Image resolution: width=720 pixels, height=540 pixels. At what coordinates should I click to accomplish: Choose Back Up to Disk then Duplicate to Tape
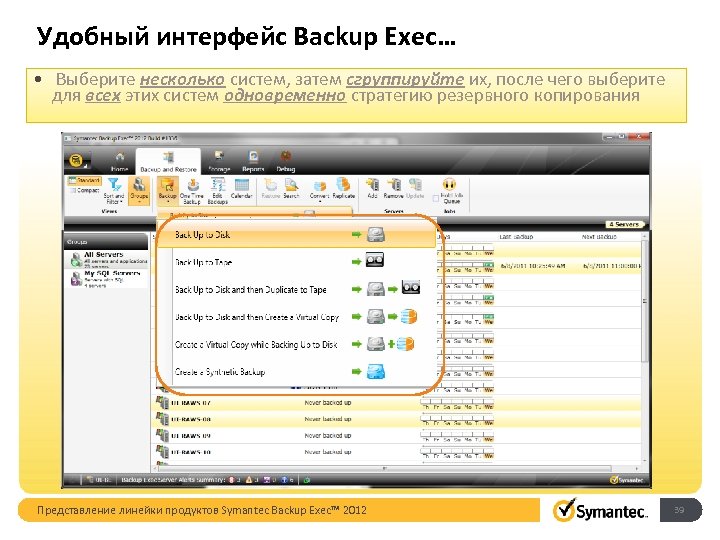click(296, 289)
